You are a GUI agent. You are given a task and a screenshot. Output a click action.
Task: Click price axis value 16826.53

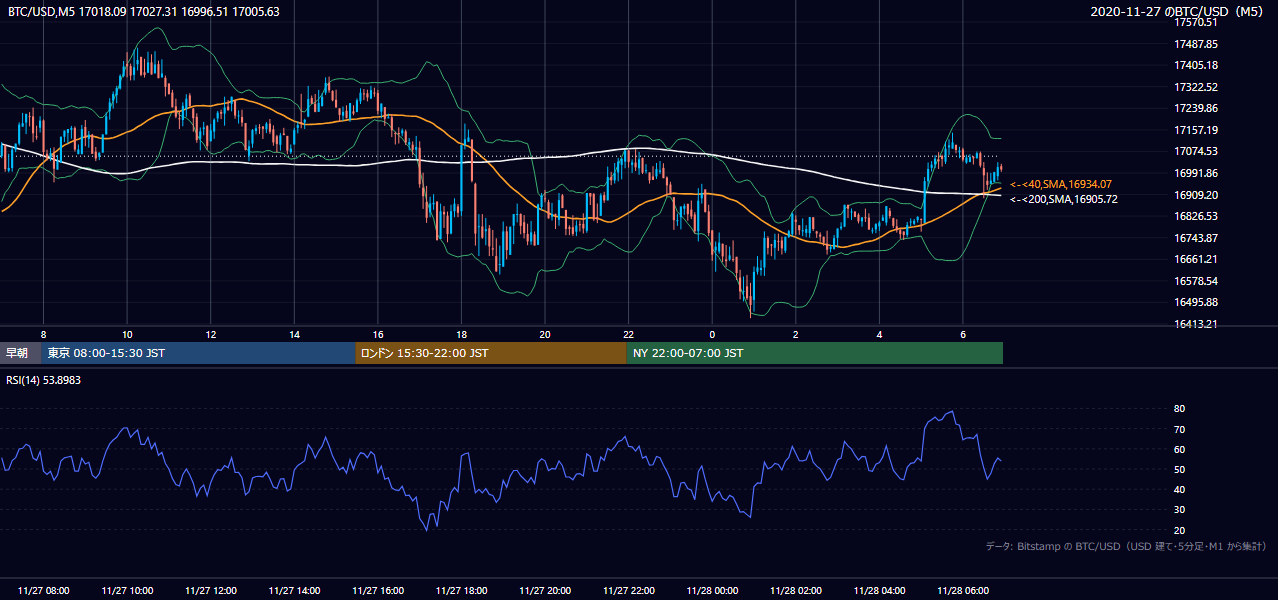pos(1196,216)
